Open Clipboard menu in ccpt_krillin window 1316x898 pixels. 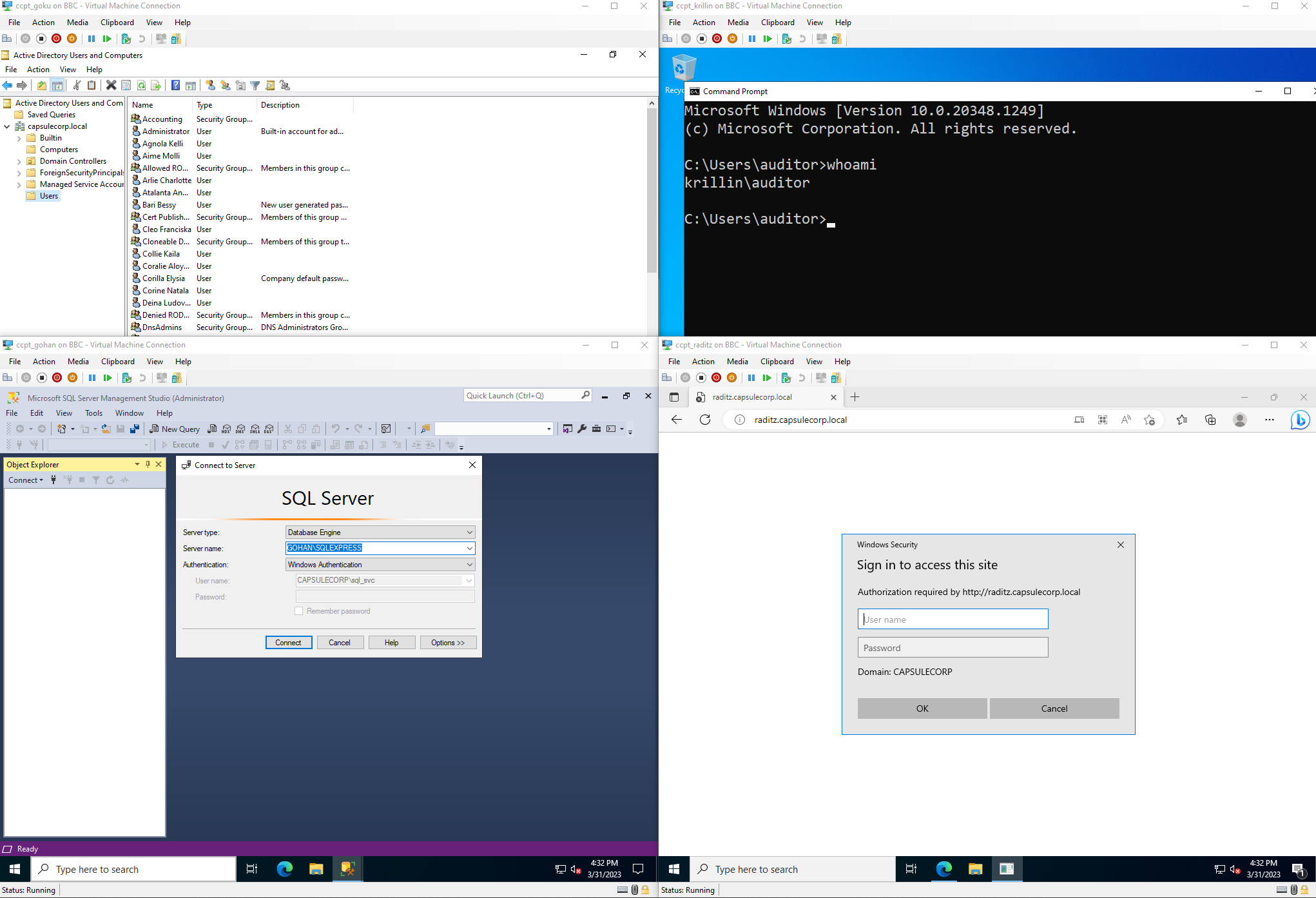click(777, 23)
